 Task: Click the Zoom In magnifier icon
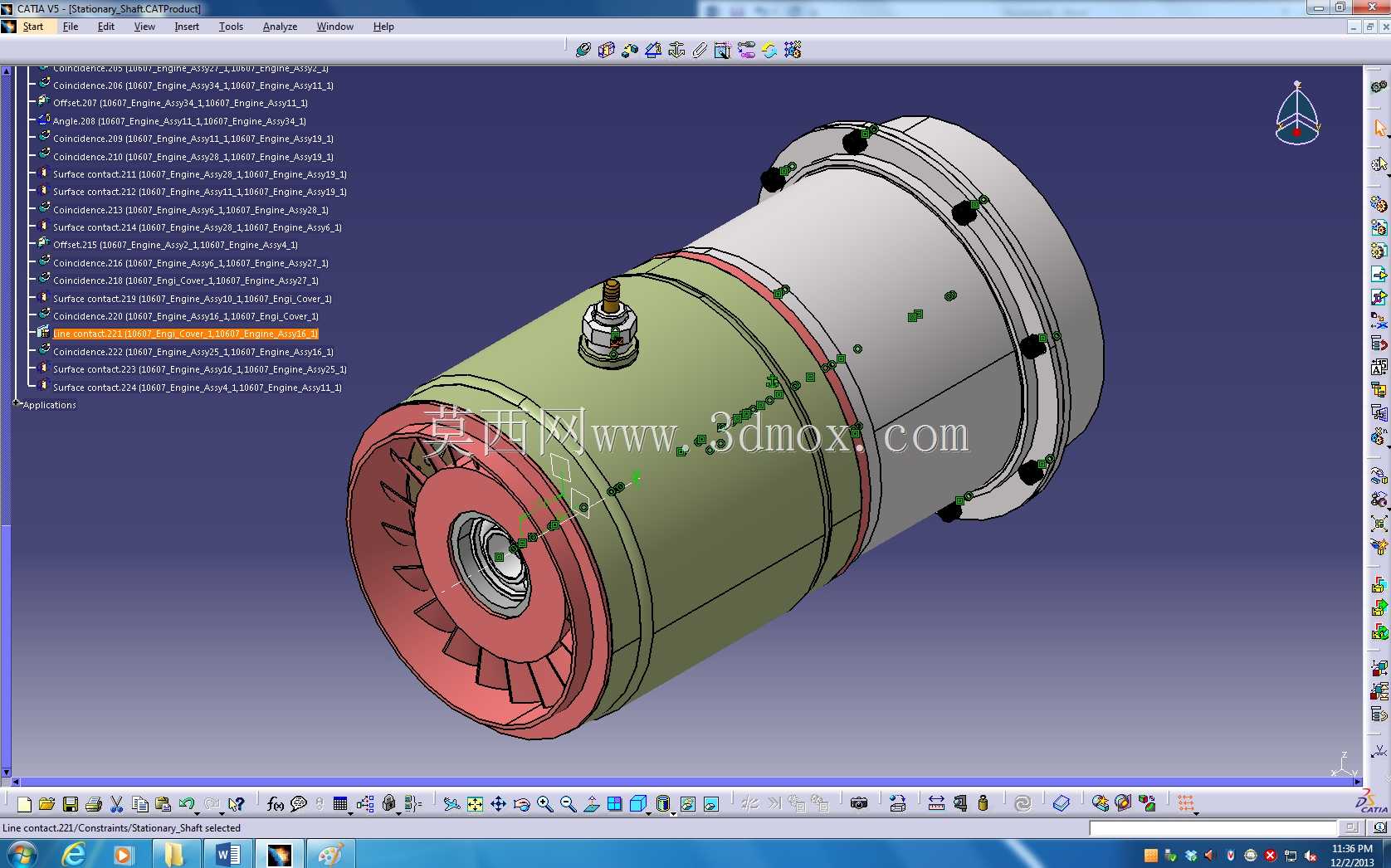pos(544,803)
